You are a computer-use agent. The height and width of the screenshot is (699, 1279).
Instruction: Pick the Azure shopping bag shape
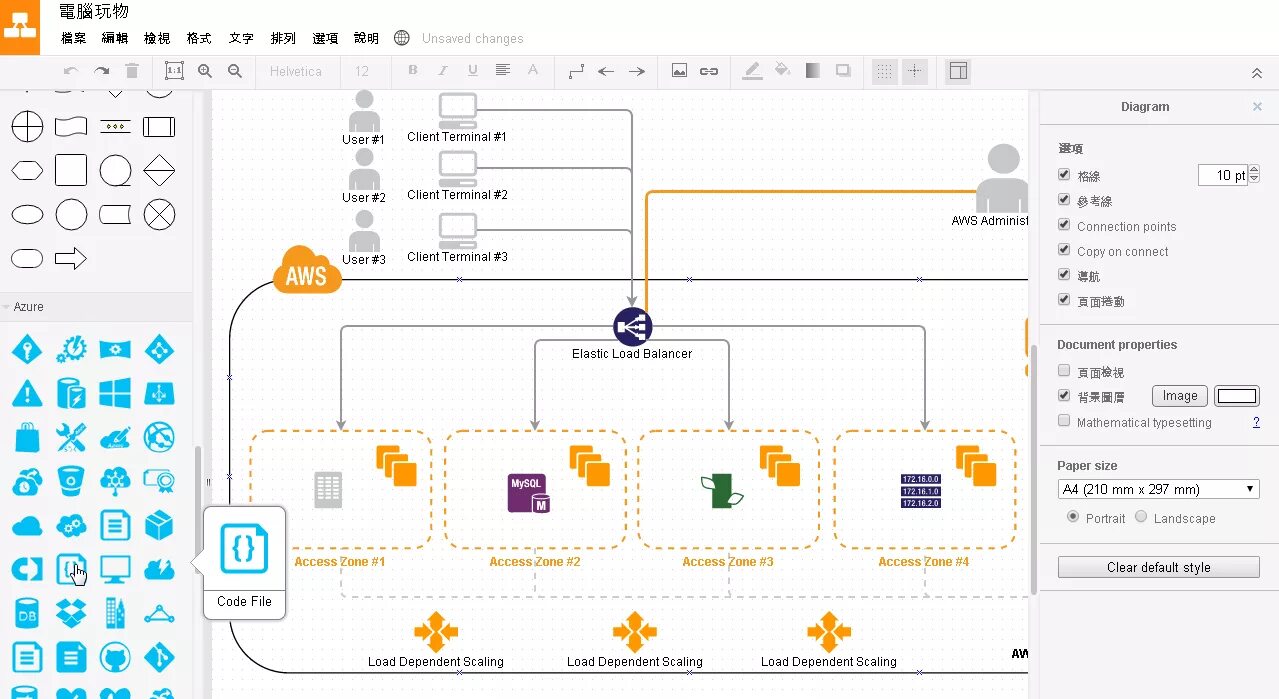(x=27, y=437)
